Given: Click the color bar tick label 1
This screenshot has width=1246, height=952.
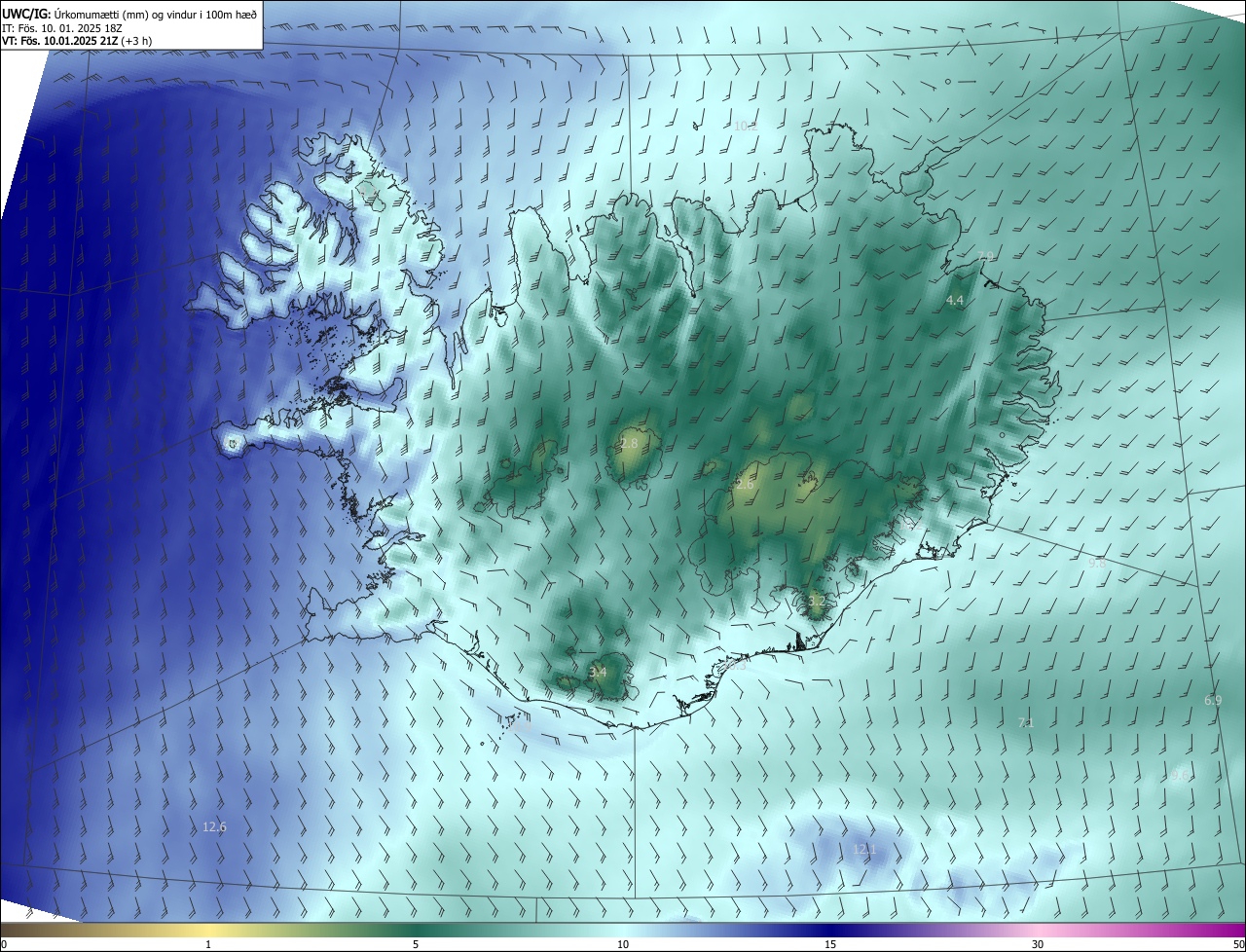Looking at the screenshot, I should click(x=208, y=944).
